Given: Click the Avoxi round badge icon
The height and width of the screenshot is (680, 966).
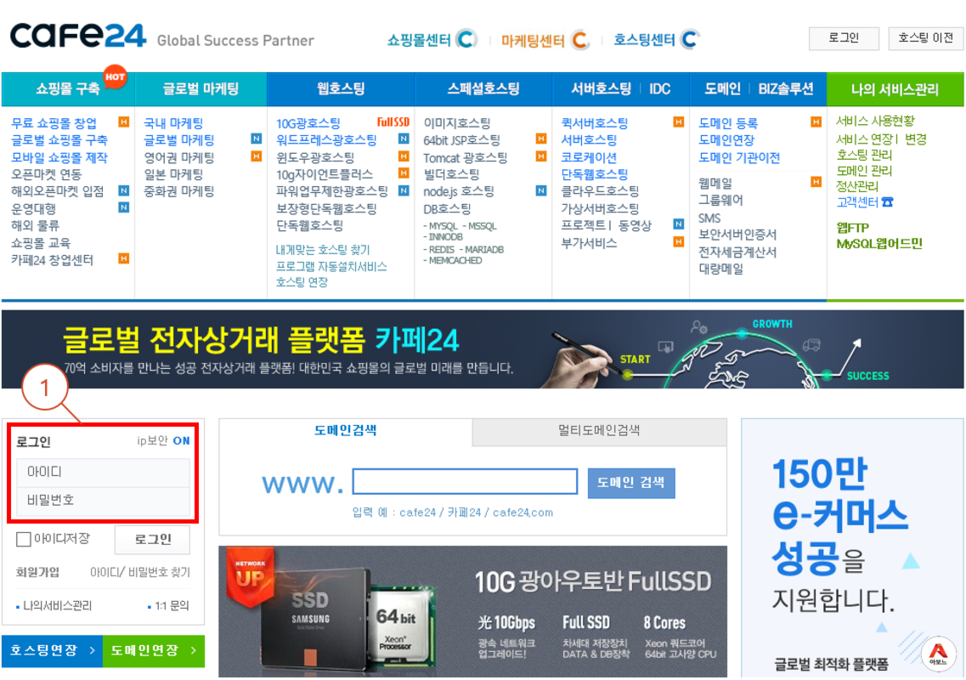Looking at the screenshot, I should pos(938,652).
